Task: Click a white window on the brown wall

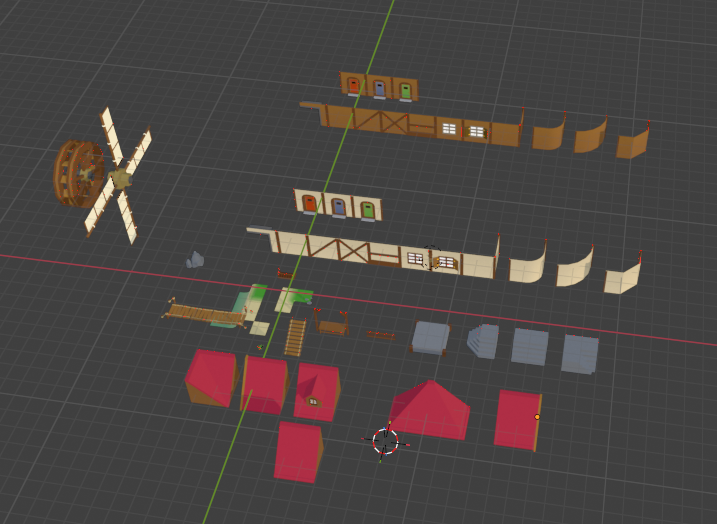Action: (x=449, y=128)
